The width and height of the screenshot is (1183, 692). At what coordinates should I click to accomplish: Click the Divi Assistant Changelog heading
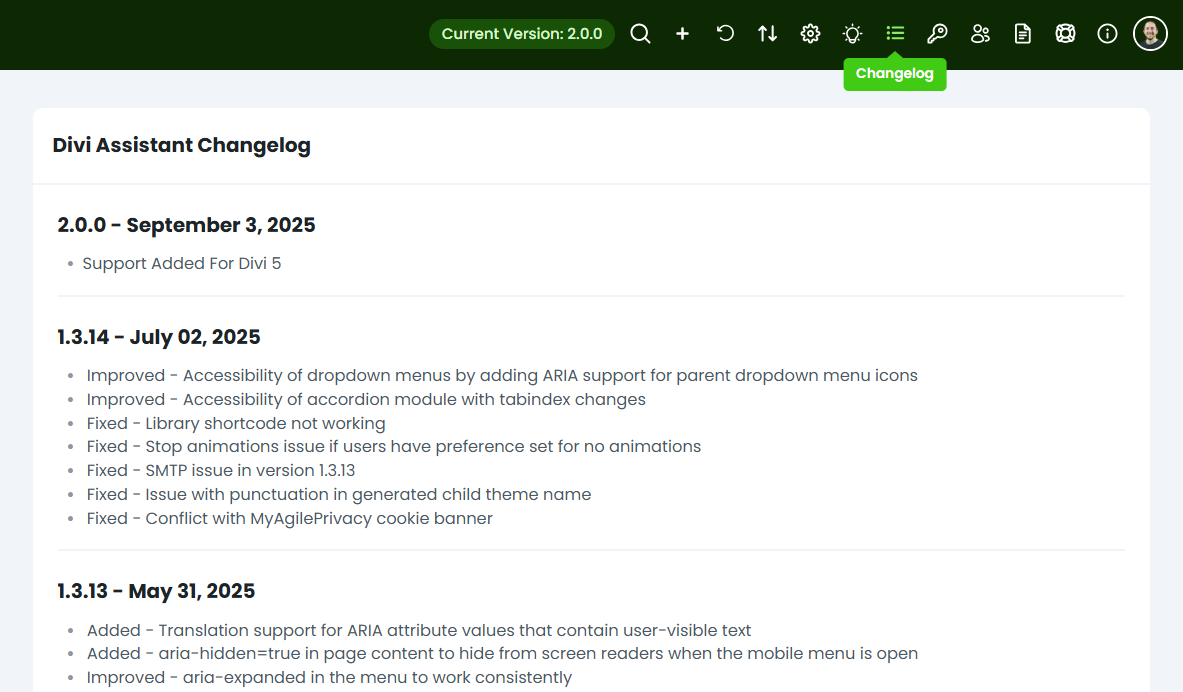point(182,145)
